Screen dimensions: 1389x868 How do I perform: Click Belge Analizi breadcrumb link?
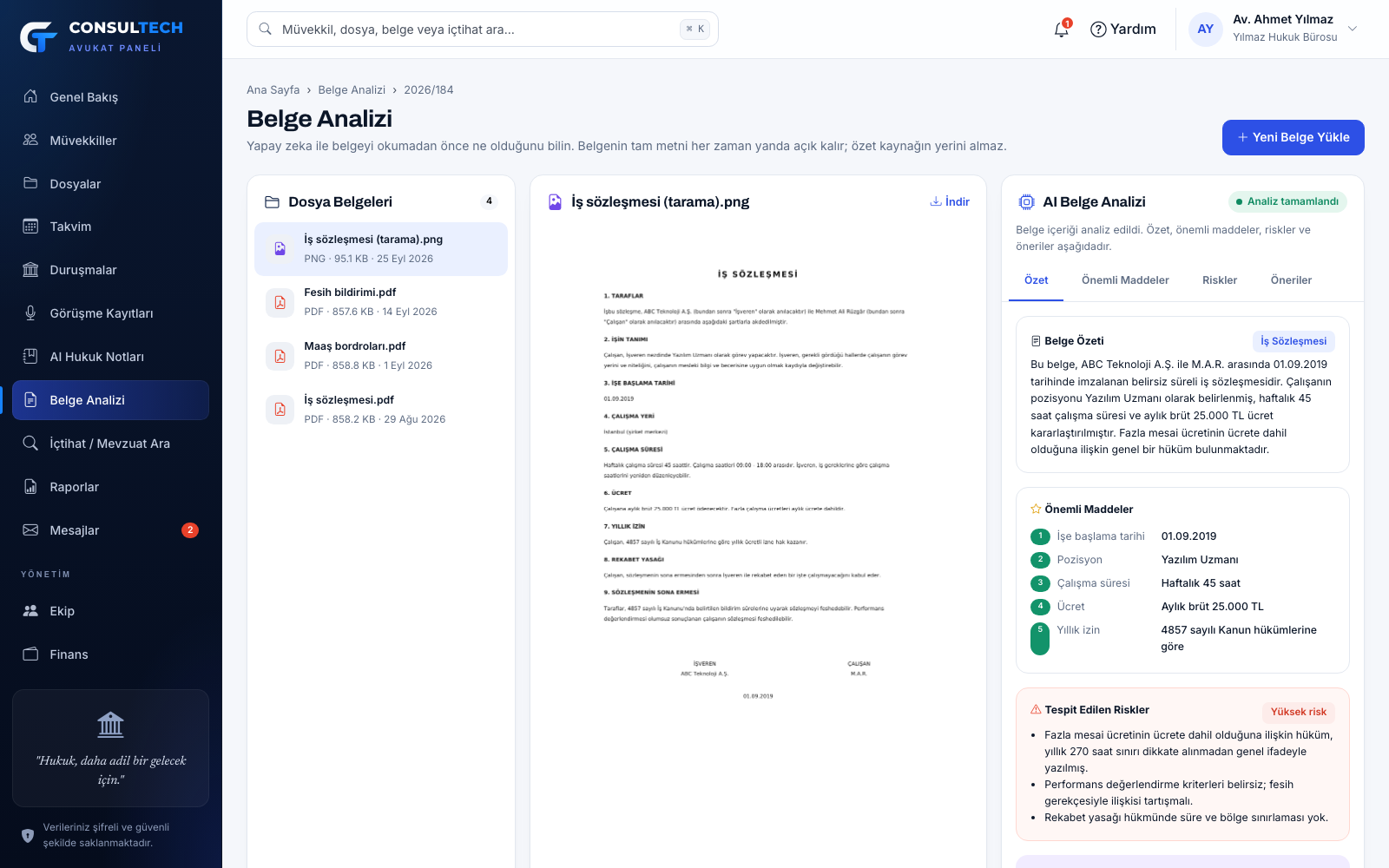pos(352,89)
